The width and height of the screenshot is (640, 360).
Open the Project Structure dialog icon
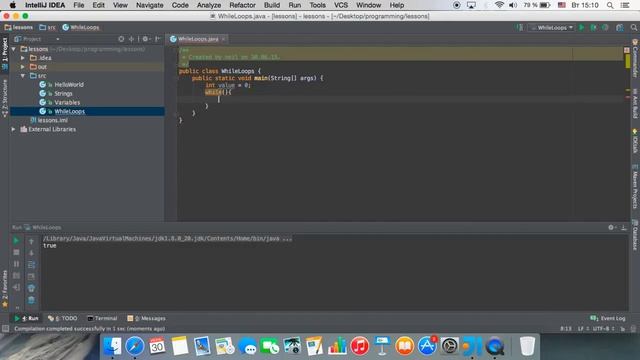620,27
